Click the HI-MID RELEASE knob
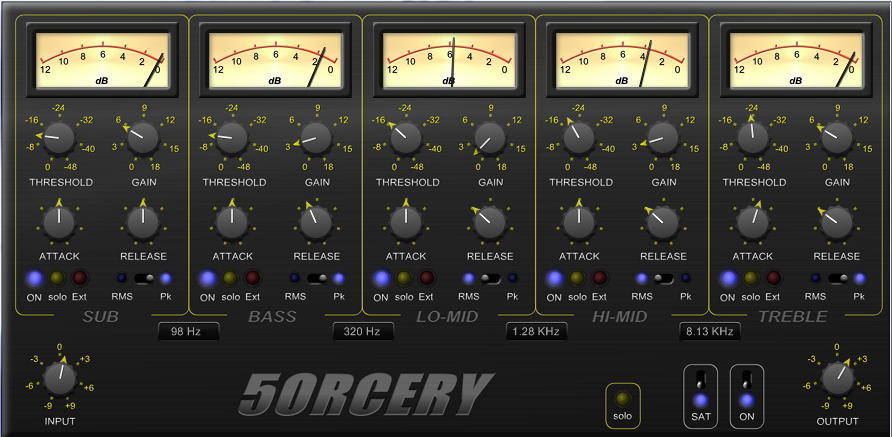The width and height of the screenshot is (892, 437). coord(663,222)
